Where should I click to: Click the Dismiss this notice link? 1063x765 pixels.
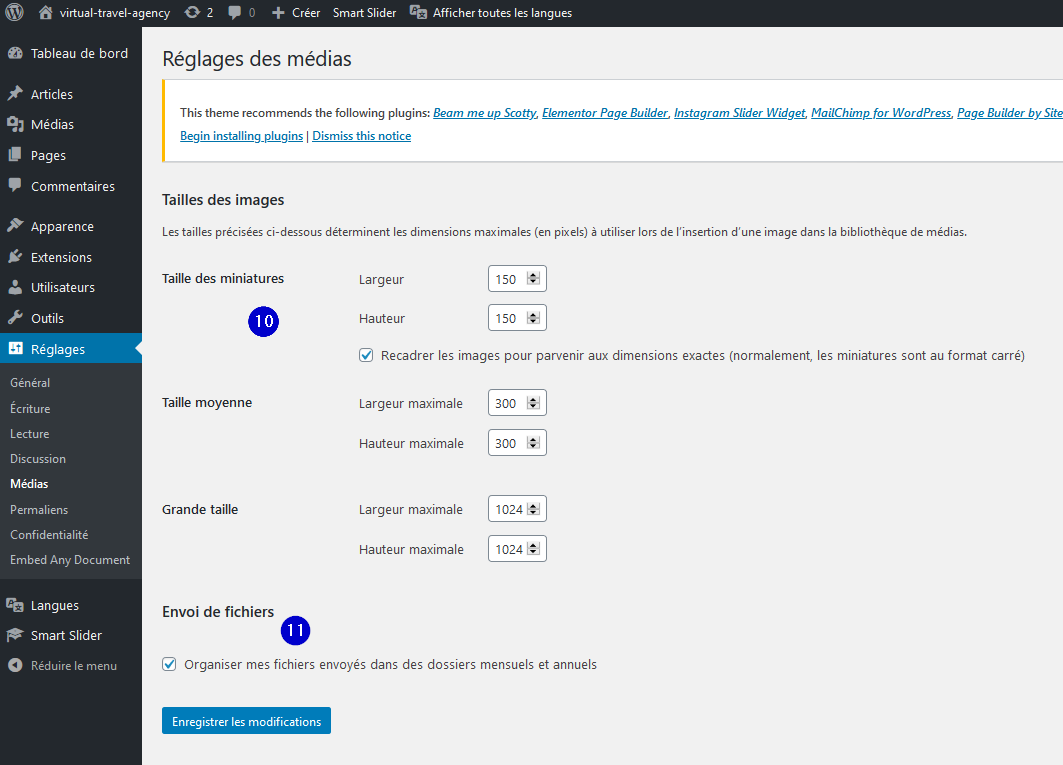(x=361, y=136)
